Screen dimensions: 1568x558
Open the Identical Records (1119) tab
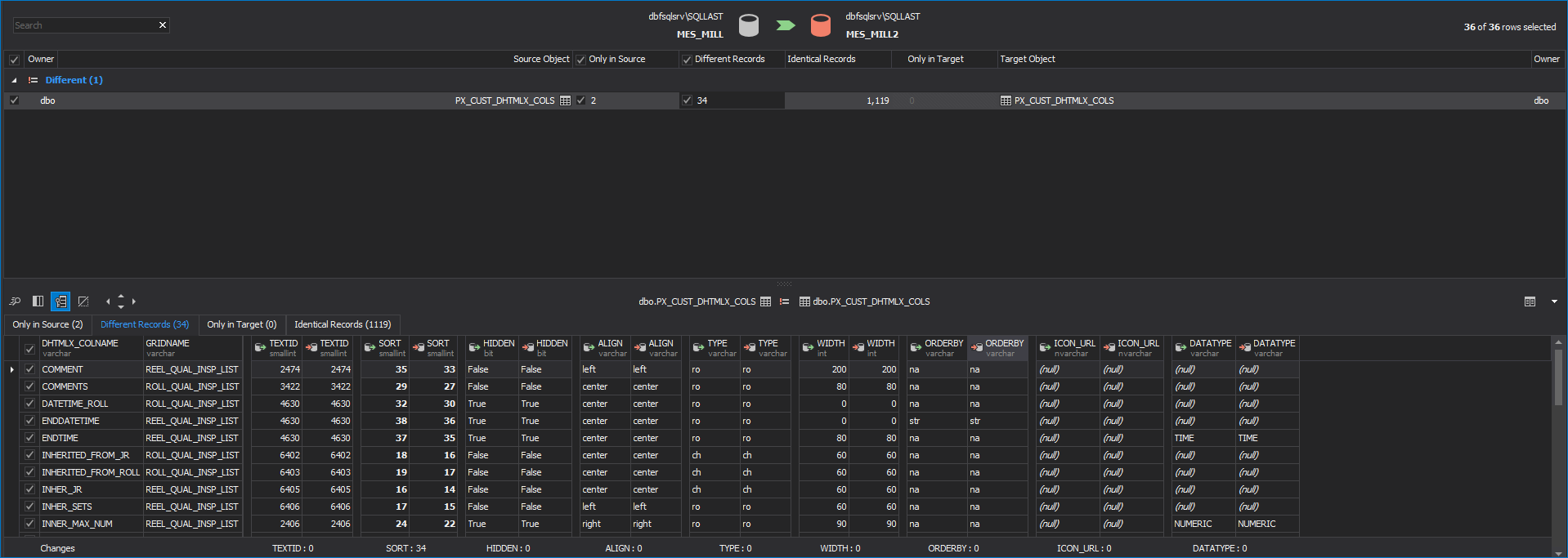tap(343, 324)
